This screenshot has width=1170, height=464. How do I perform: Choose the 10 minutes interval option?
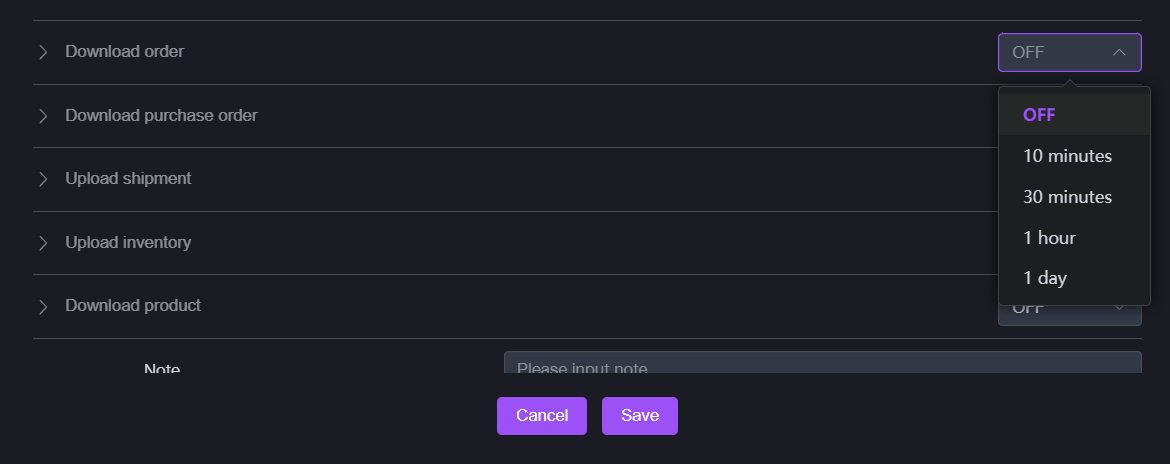(1067, 156)
